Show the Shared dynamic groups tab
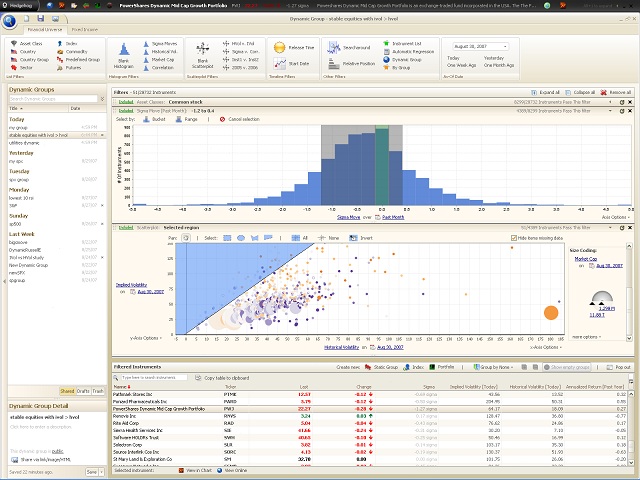This screenshot has width=640, height=480. 67,391
